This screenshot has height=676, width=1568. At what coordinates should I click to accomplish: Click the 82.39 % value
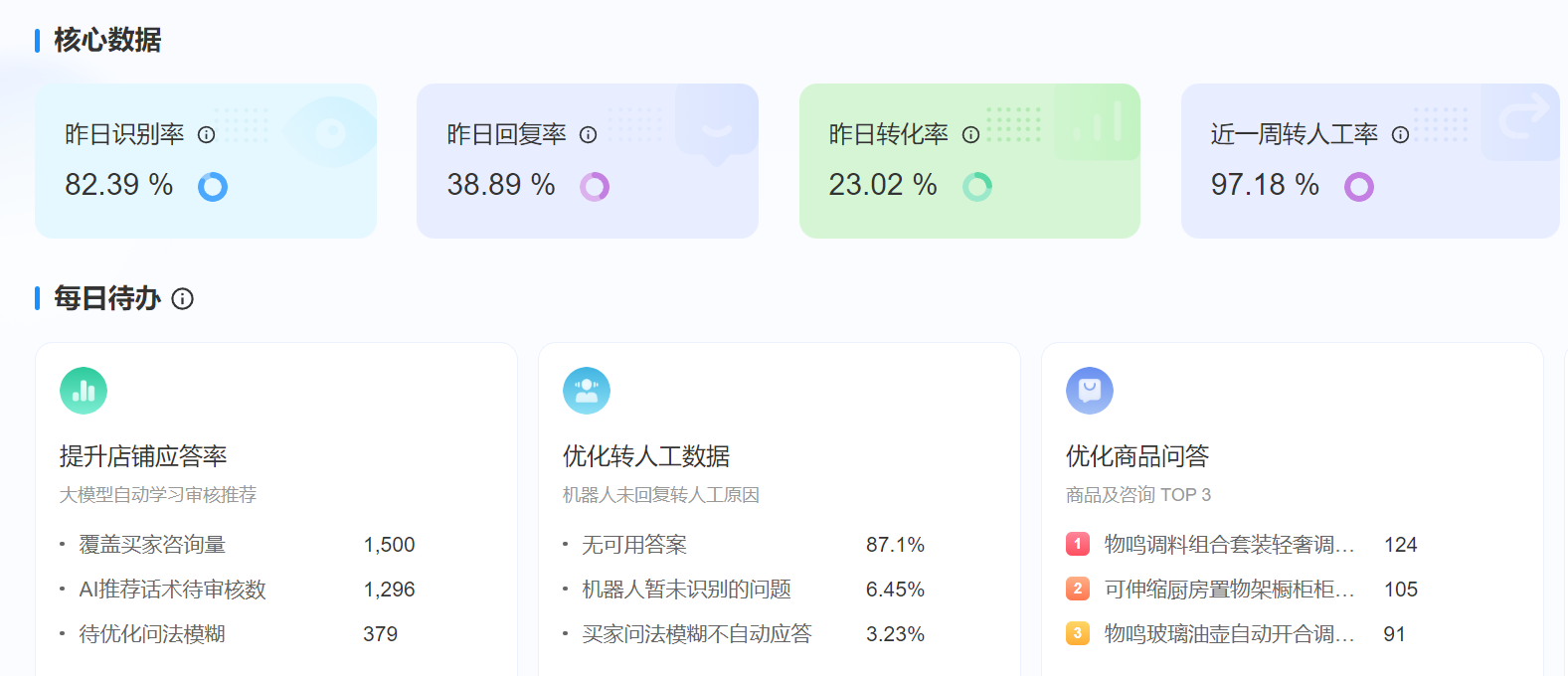[119, 185]
